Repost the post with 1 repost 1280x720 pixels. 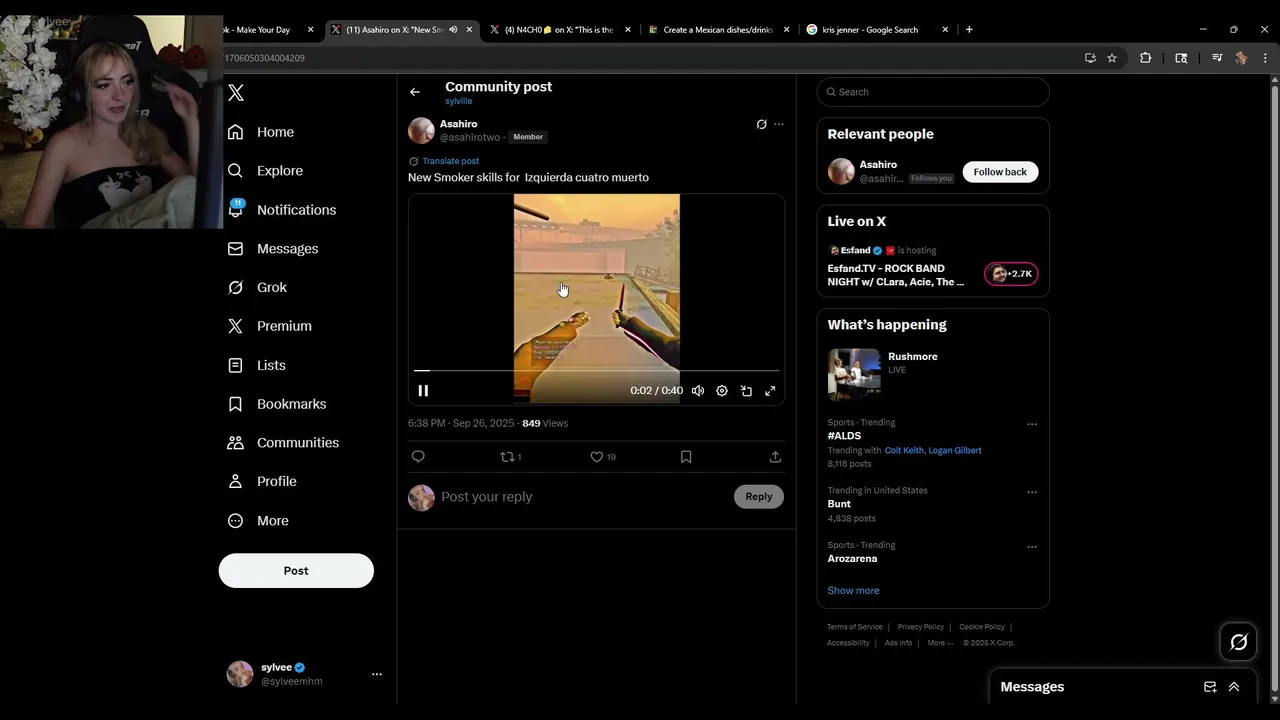511,457
